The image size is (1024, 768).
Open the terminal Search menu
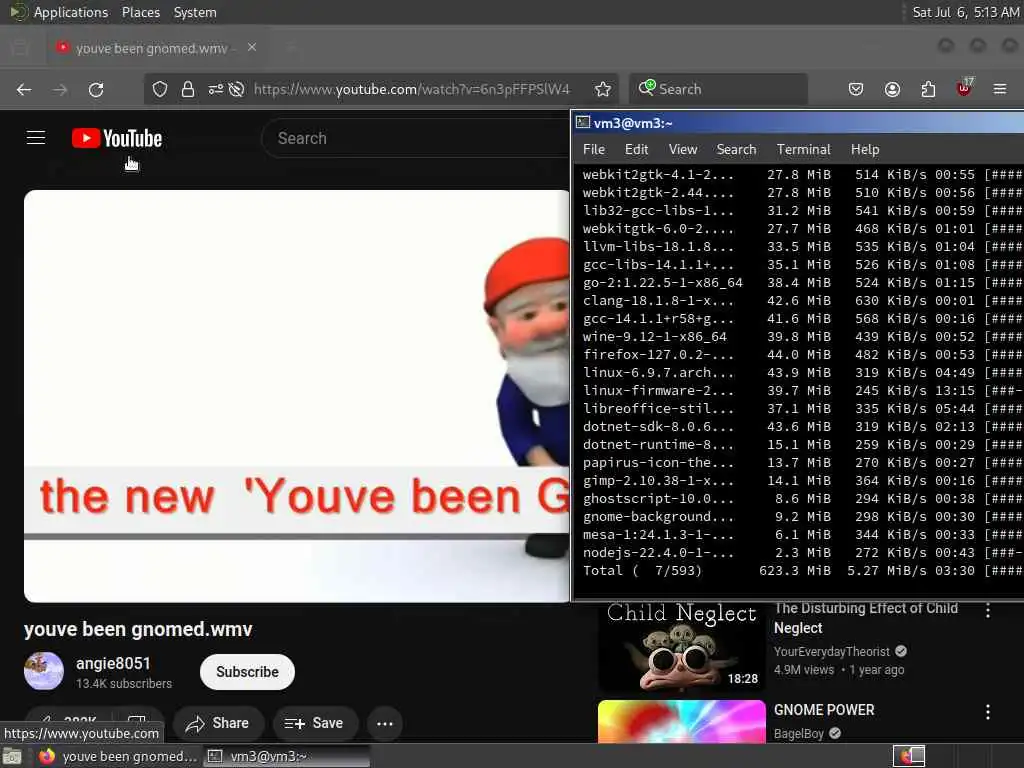[736, 150]
